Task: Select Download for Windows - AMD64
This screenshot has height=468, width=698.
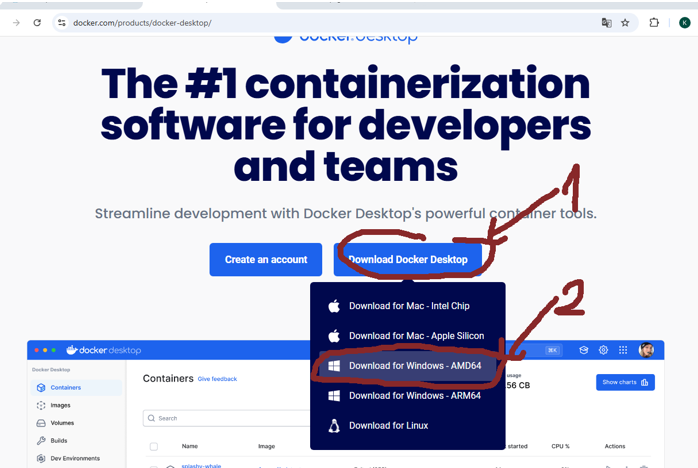Action: pyautogui.click(x=414, y=366)
